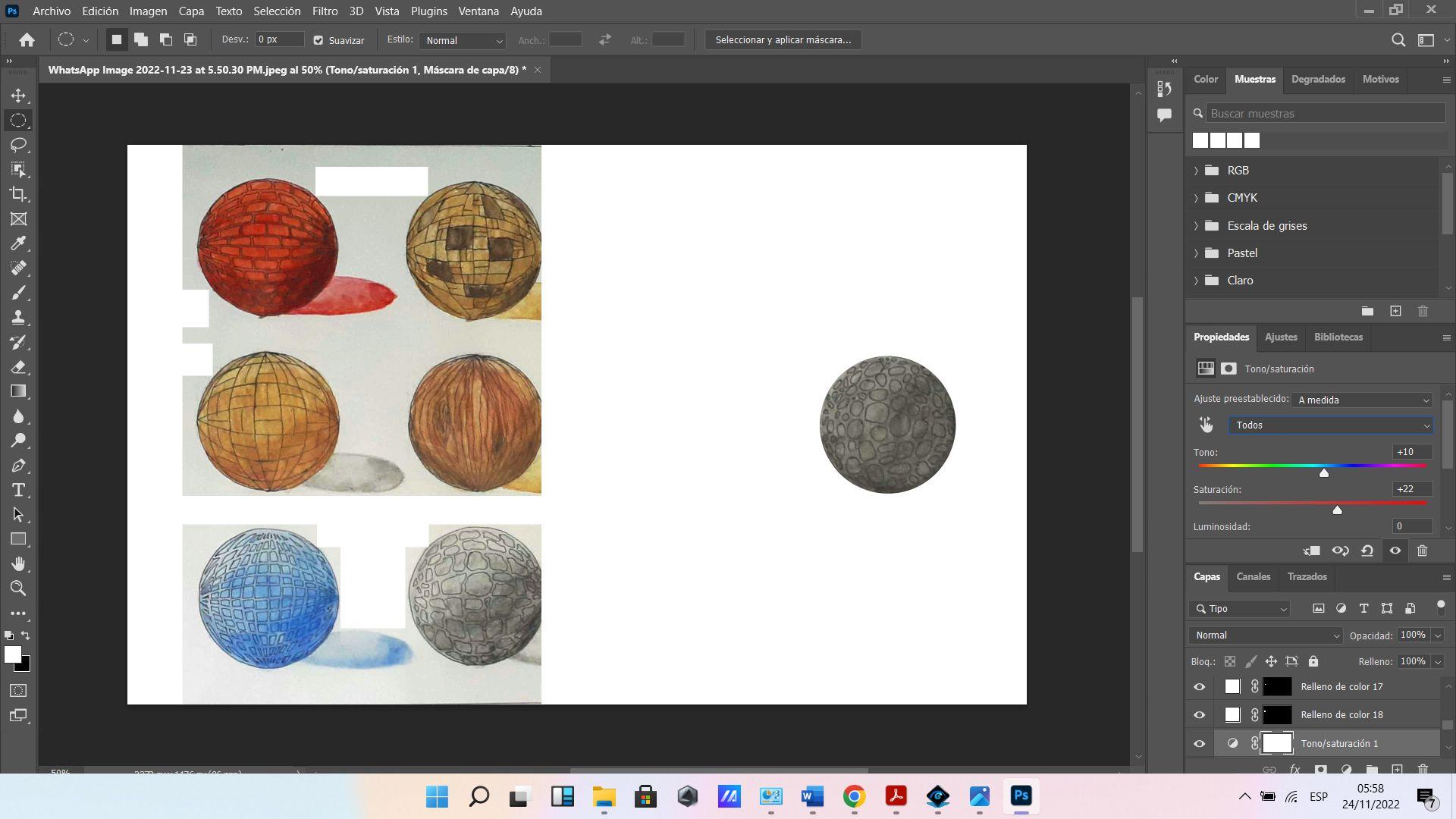Open the Ajuste preestablecido dropdown
The width and height of the screenshot is (1456, 819).
(x=1363, y=400)
